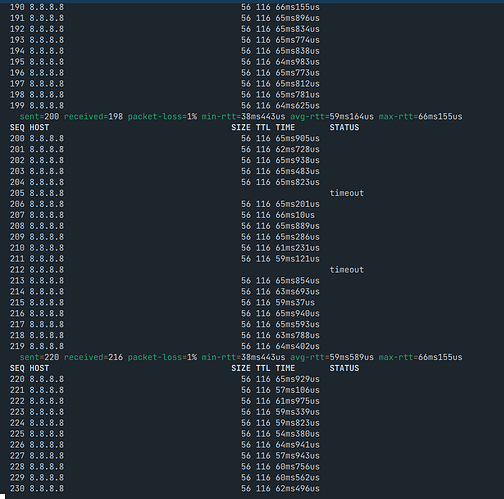
Task: Click sequence number 205
Action: point(17,193)
